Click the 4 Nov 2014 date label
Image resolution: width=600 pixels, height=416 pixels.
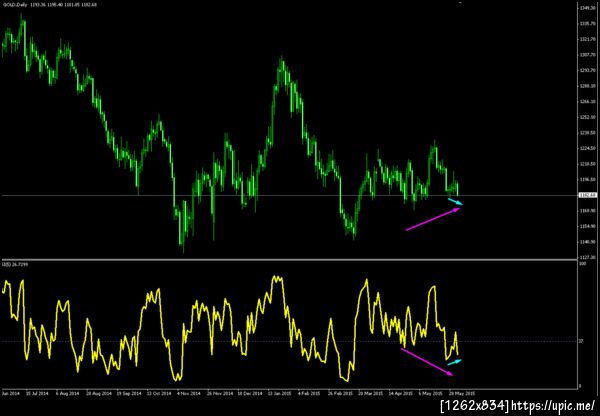189,393
